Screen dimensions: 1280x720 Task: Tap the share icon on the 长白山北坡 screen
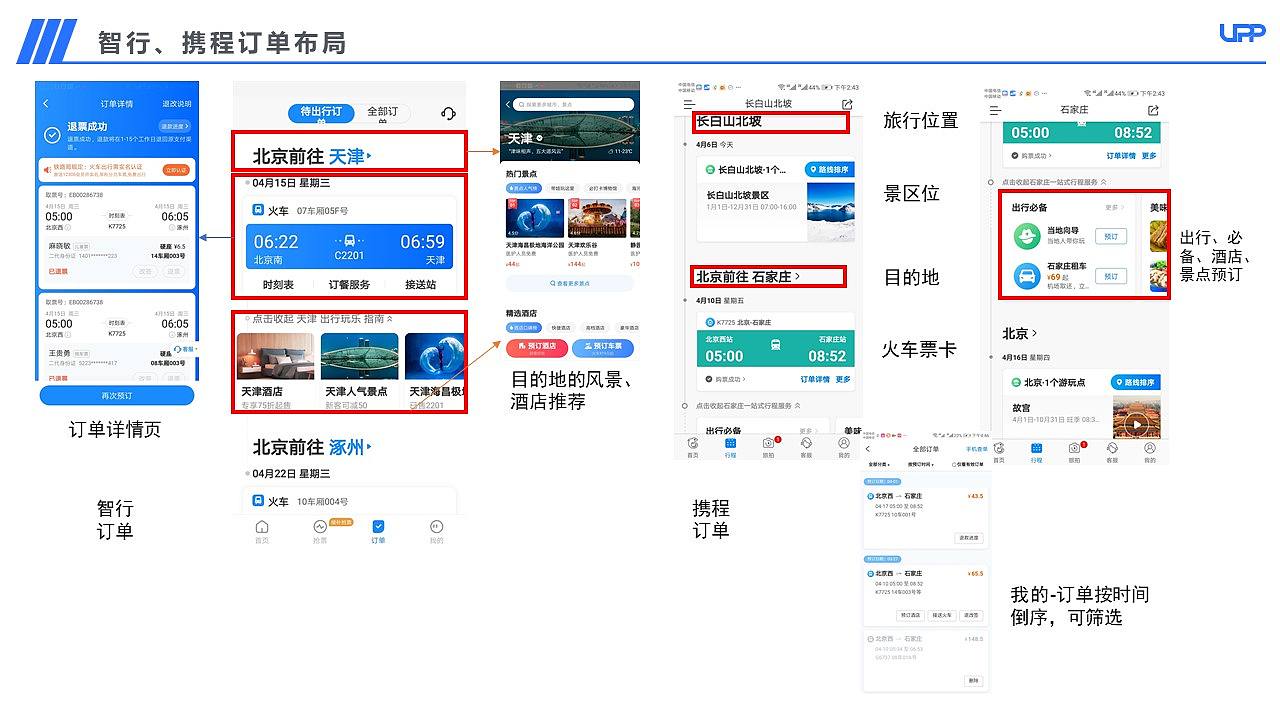point(847,104)
